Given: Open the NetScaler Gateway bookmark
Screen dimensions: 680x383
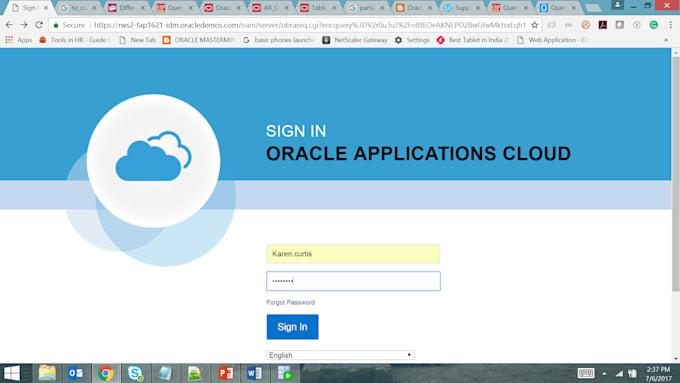Looking at the screenshot, I should (x=355, y=40).
